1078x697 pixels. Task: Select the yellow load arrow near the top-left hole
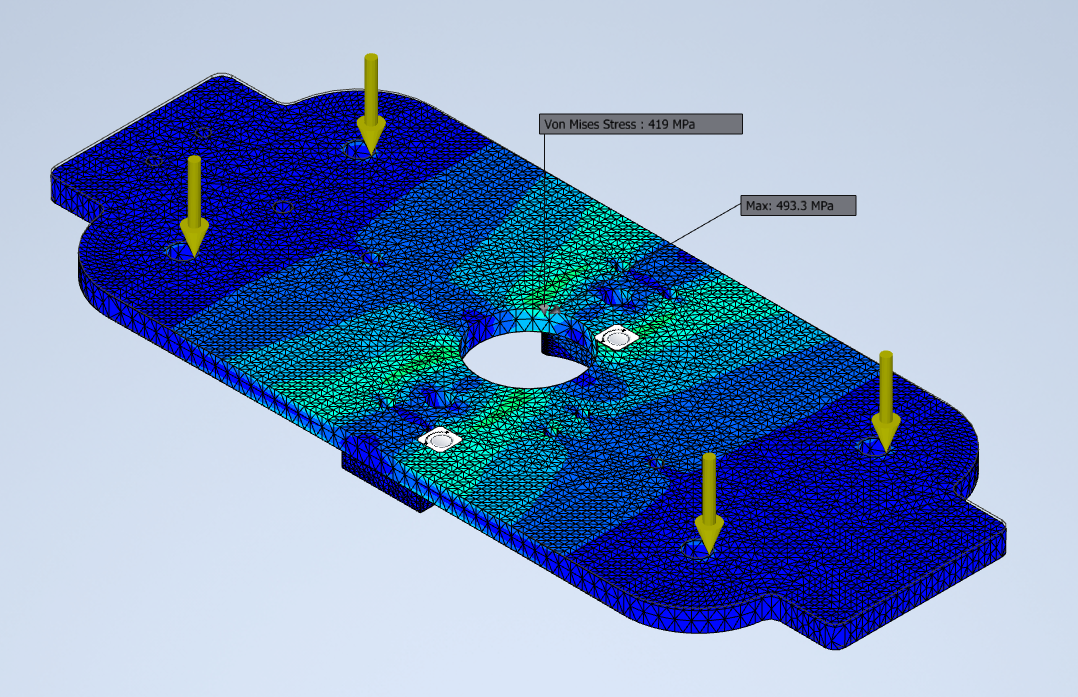pos(371,100)
